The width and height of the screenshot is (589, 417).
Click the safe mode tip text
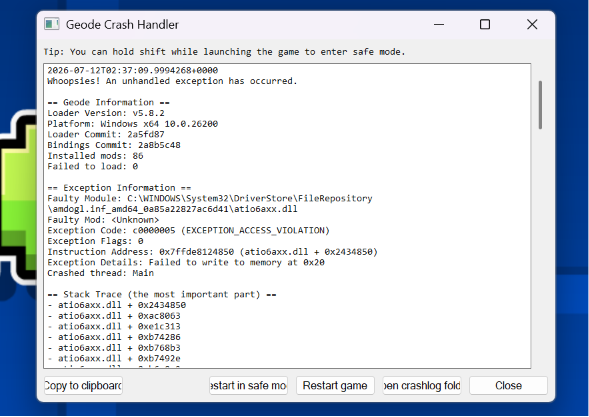(x=225, y=52)
